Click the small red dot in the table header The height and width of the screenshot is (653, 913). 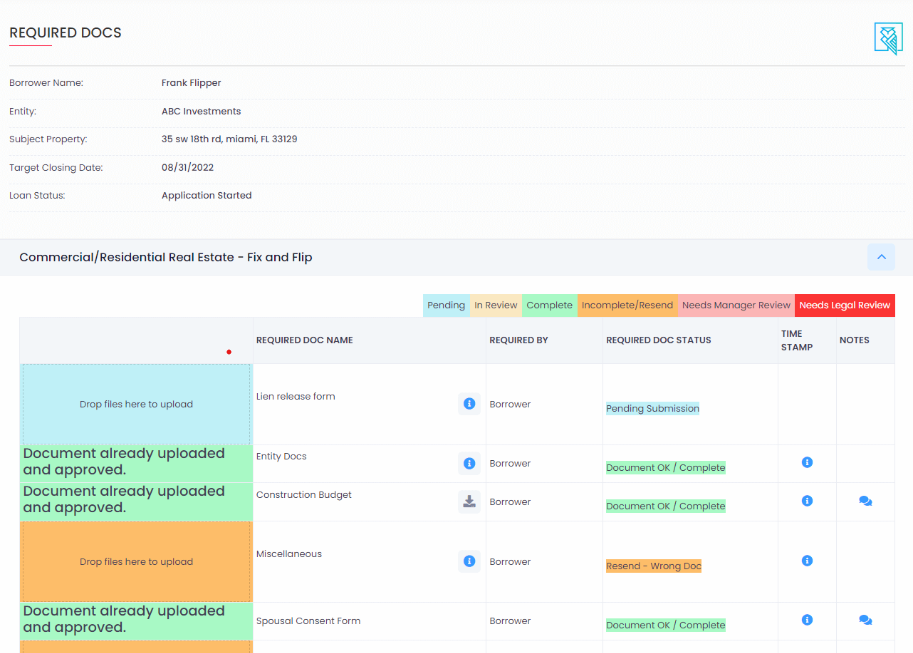pos(228,351)
